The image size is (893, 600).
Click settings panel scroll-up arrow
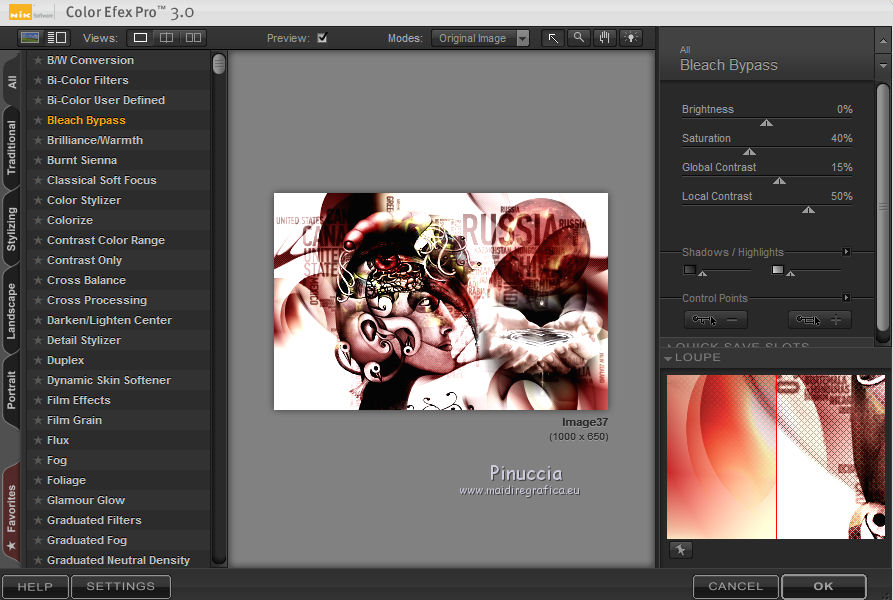pyautogui.click(x=883, y=41)
